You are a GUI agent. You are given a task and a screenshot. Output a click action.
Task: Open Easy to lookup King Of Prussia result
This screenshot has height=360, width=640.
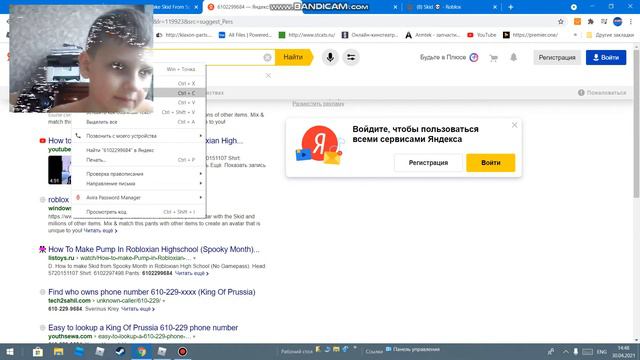[143, 328]
